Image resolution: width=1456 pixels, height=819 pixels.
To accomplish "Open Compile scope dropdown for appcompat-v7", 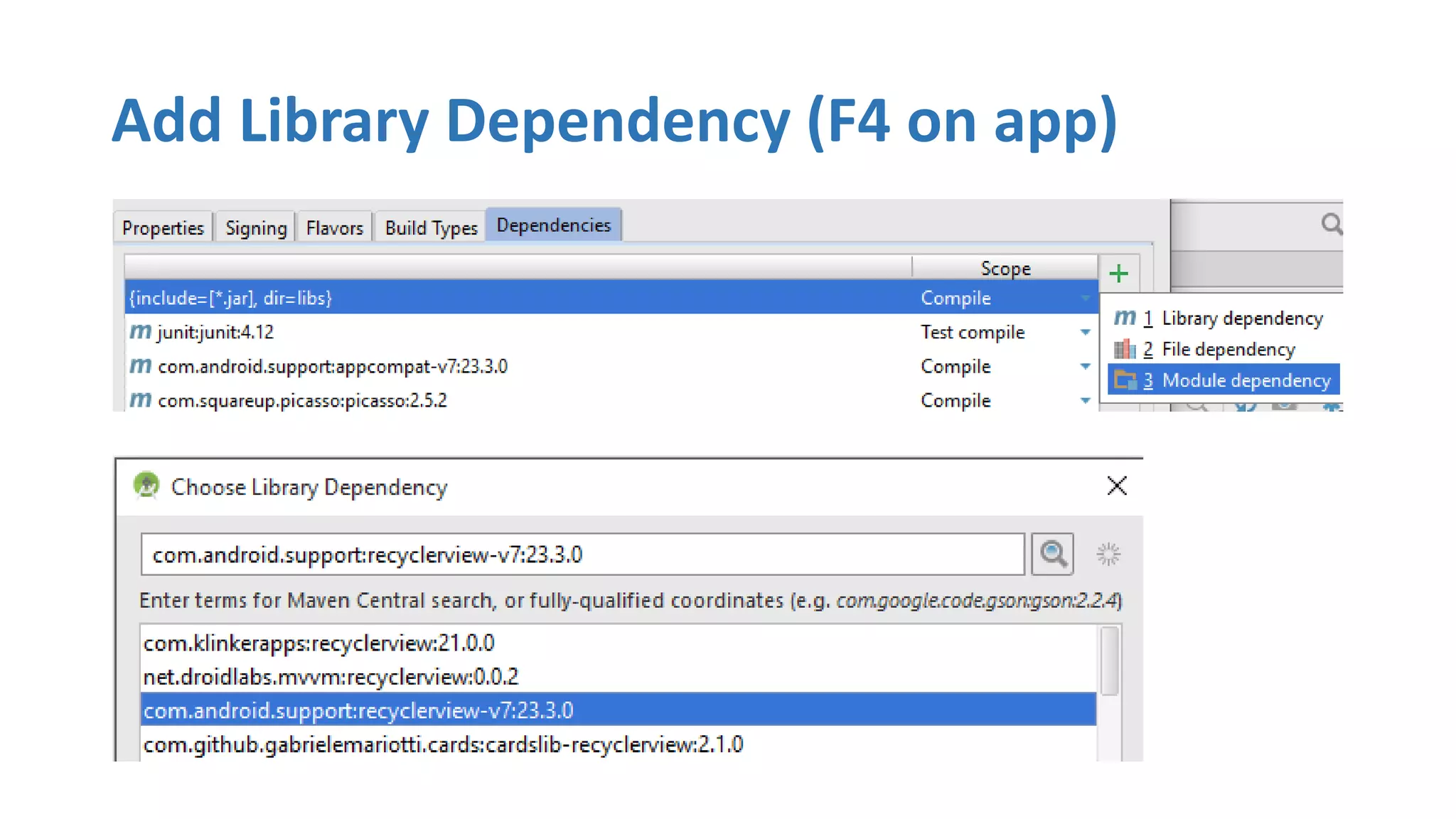I will click(x=1085, y=366).
